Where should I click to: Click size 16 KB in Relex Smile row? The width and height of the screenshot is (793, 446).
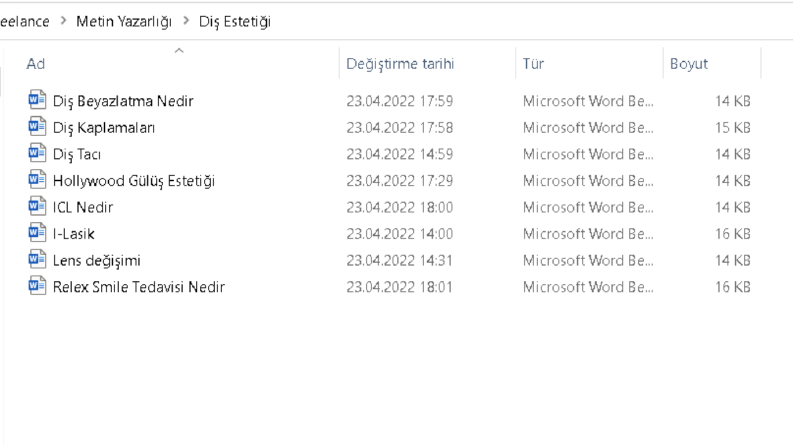click(733, 287)
